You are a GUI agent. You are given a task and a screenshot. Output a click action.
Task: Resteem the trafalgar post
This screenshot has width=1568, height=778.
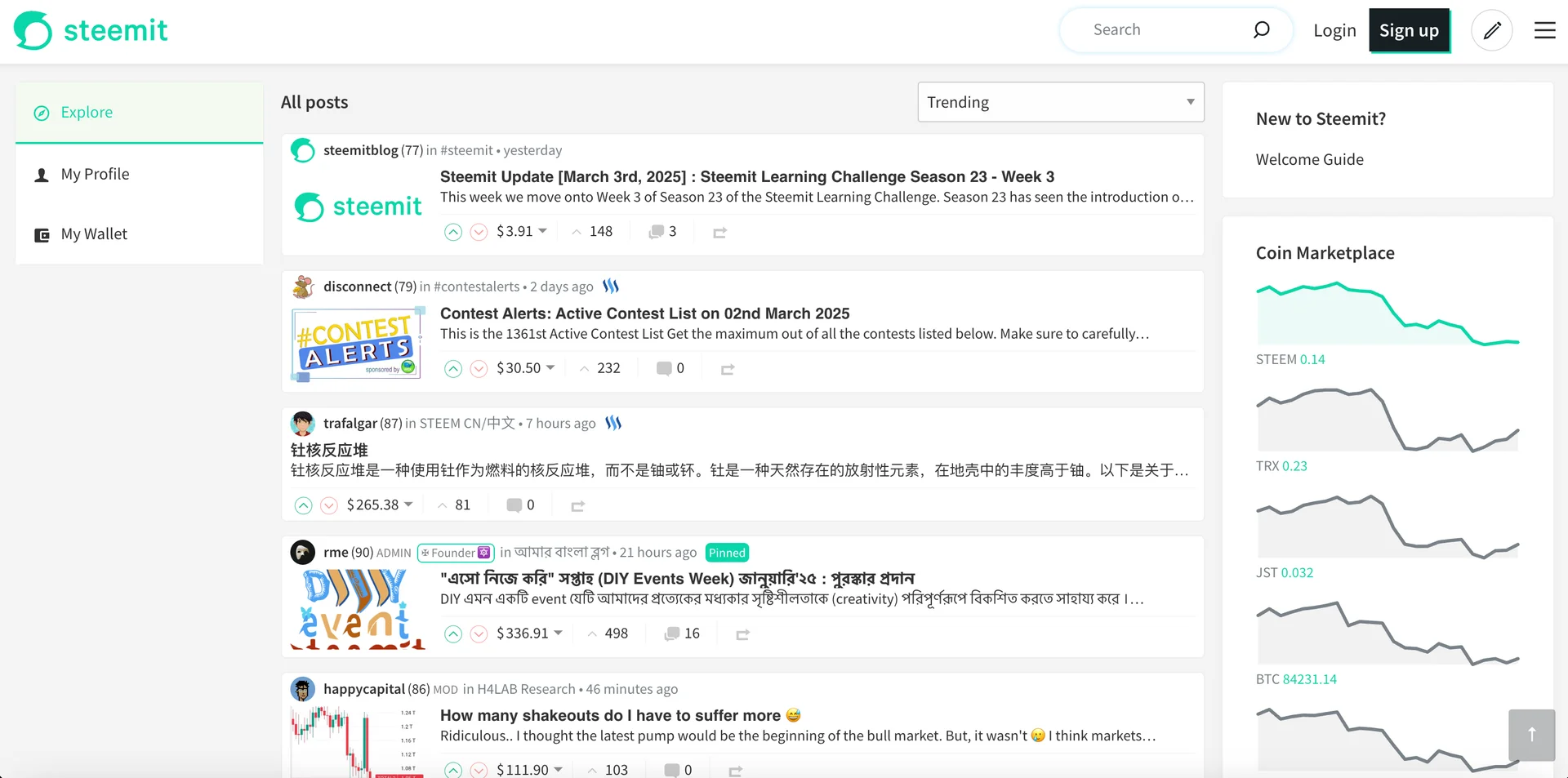click(x=578, y=505)
